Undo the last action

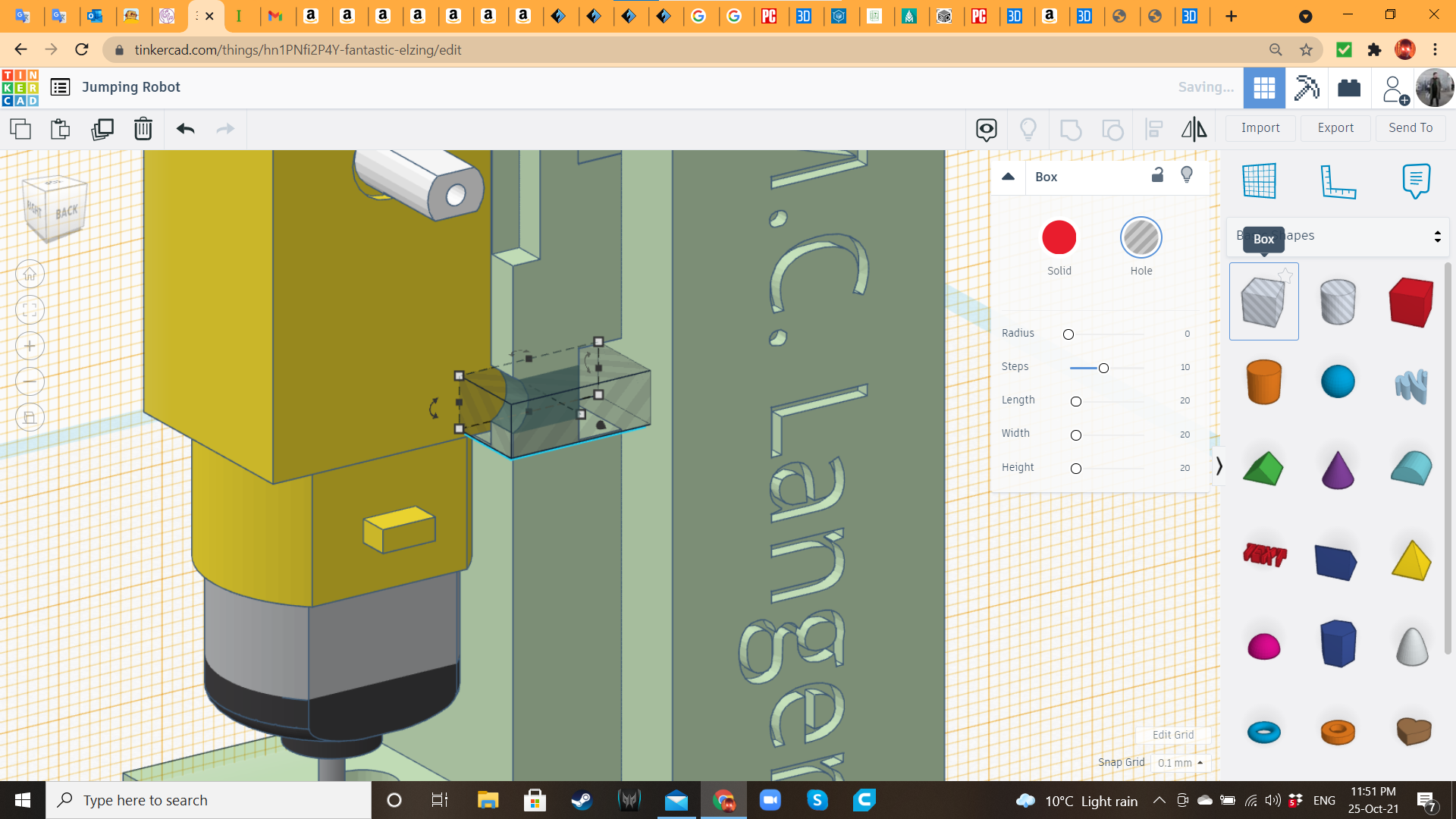(185, 129)
